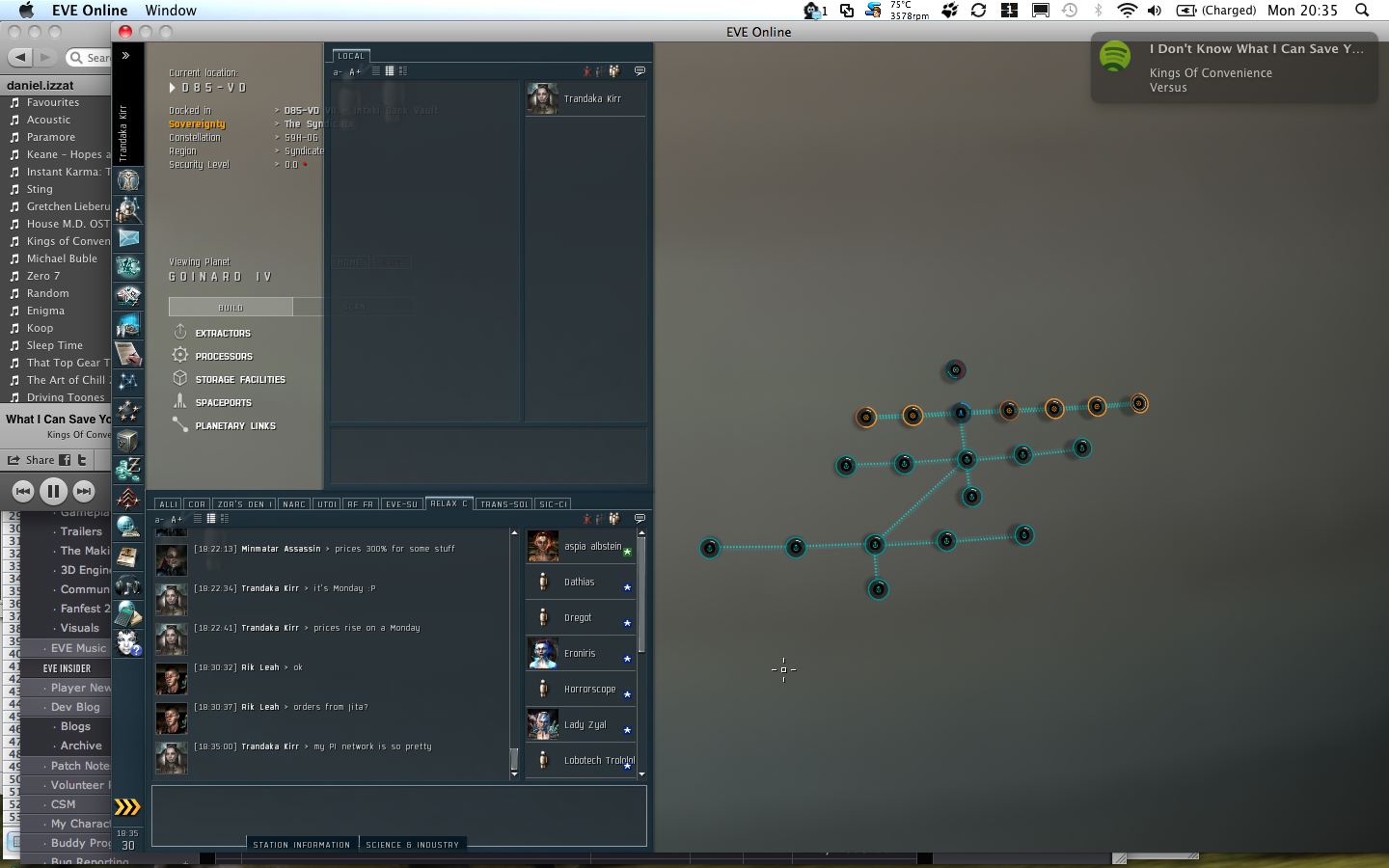The image size is (1389, 868).
Task: Open People & Places from the Neocom
Action: coord(128,209)
